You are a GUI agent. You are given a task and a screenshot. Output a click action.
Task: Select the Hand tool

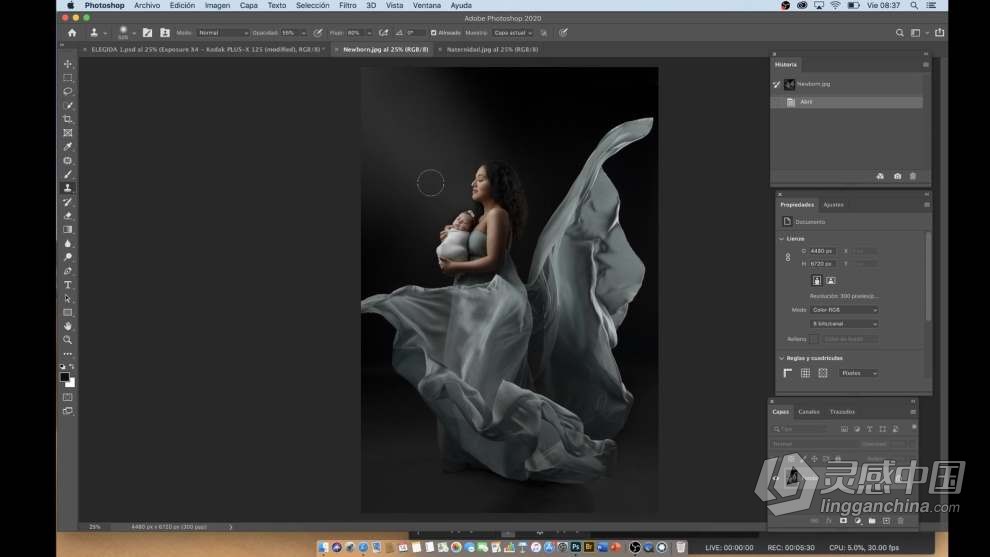(68, 326)
